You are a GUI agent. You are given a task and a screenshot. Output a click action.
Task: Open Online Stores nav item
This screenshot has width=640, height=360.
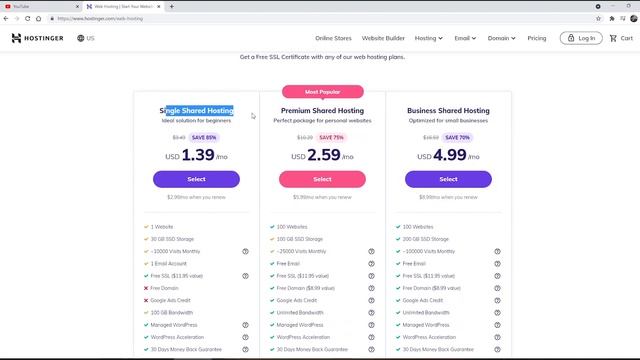click(333, 38)
